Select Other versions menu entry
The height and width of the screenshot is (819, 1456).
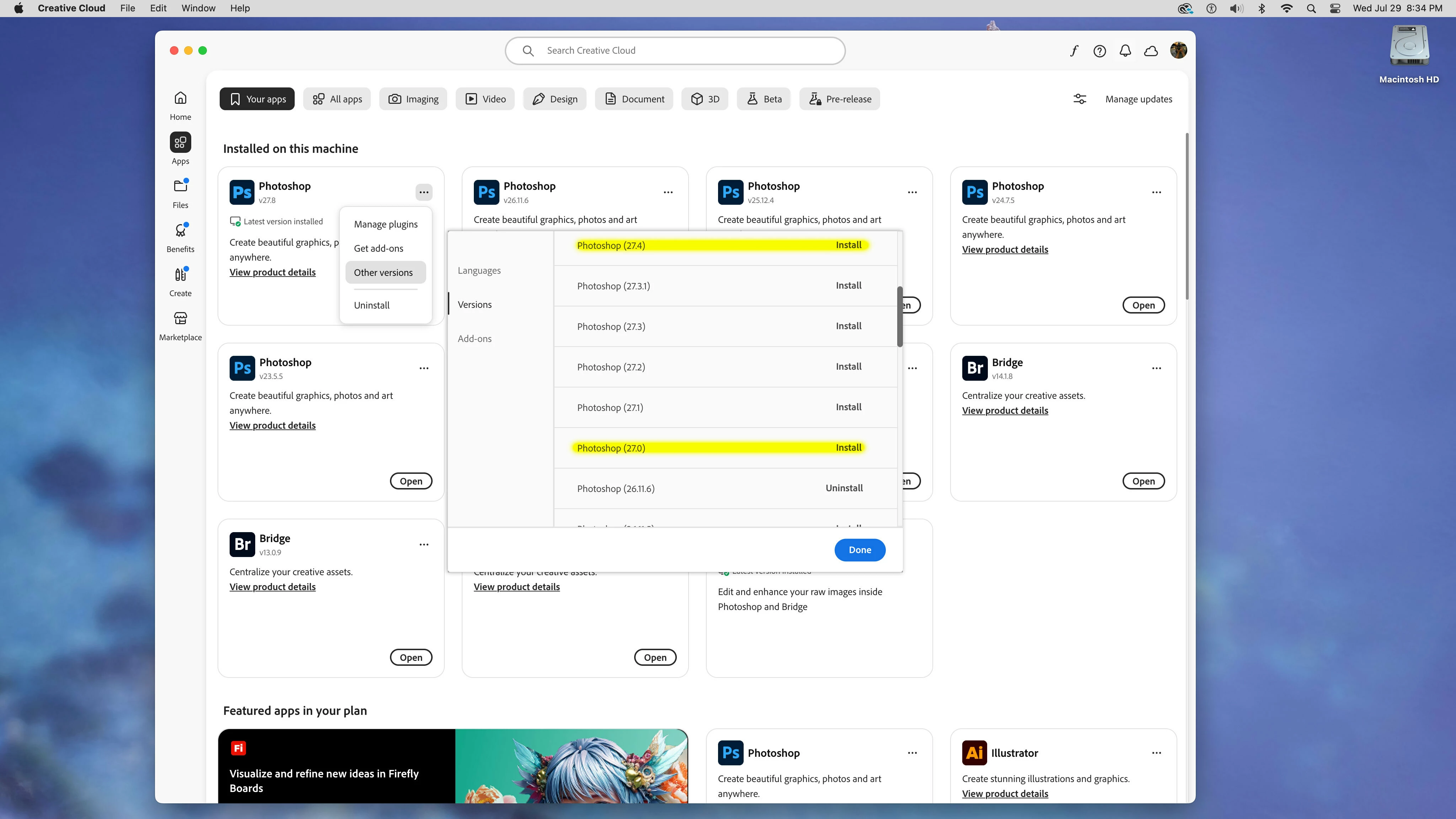(385, 272)
